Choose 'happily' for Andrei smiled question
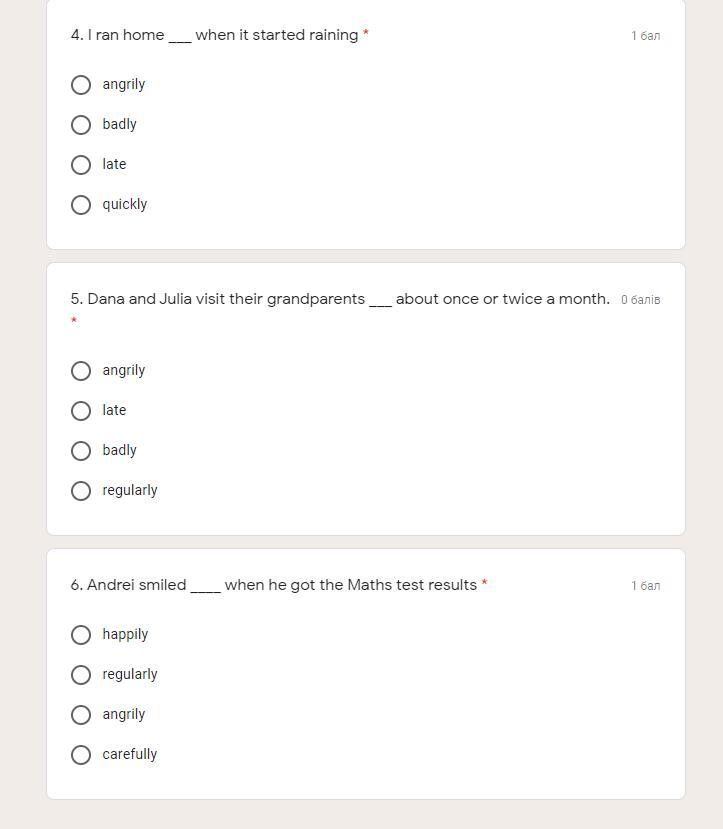Image resolution: width=723 pixels, height=829 pixels. [x=81, y=635]
